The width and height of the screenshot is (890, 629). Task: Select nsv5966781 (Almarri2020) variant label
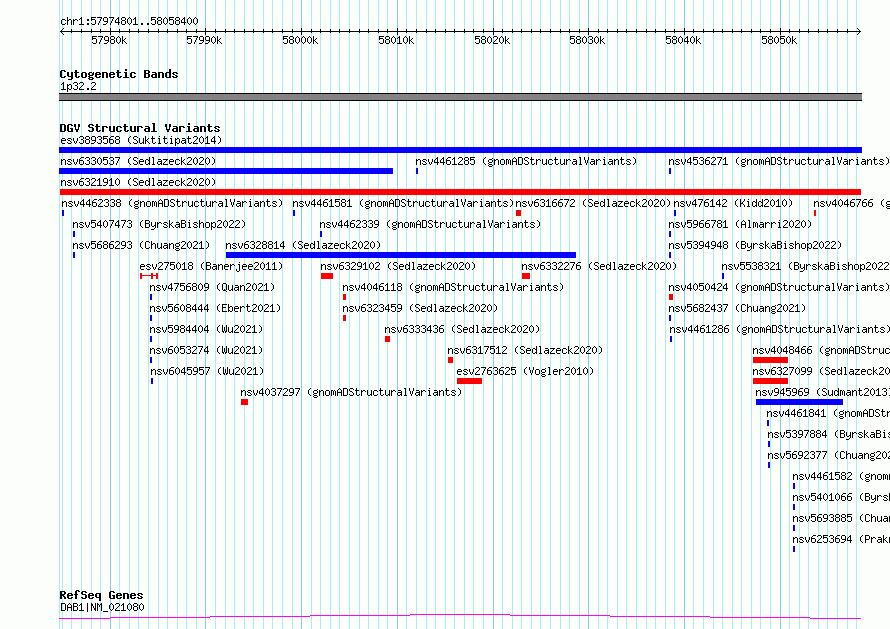pos(740,224)
